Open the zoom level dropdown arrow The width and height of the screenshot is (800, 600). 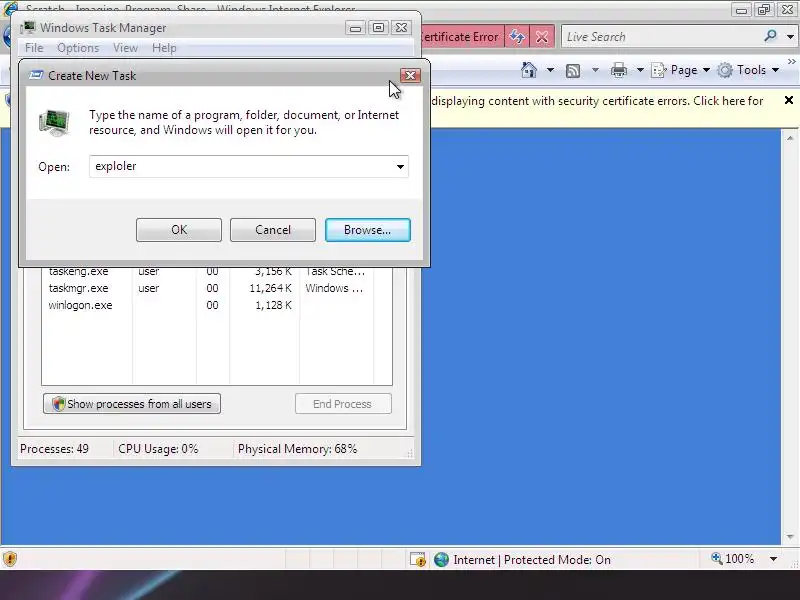(773, 559)
